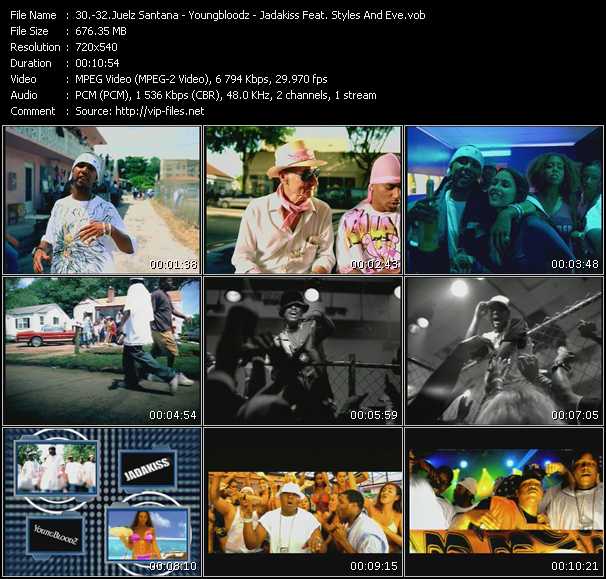The height and width of the screenshot is (579, 606).
Task: Open the thumbnail frame at 00:02:43
Action: 303,200
